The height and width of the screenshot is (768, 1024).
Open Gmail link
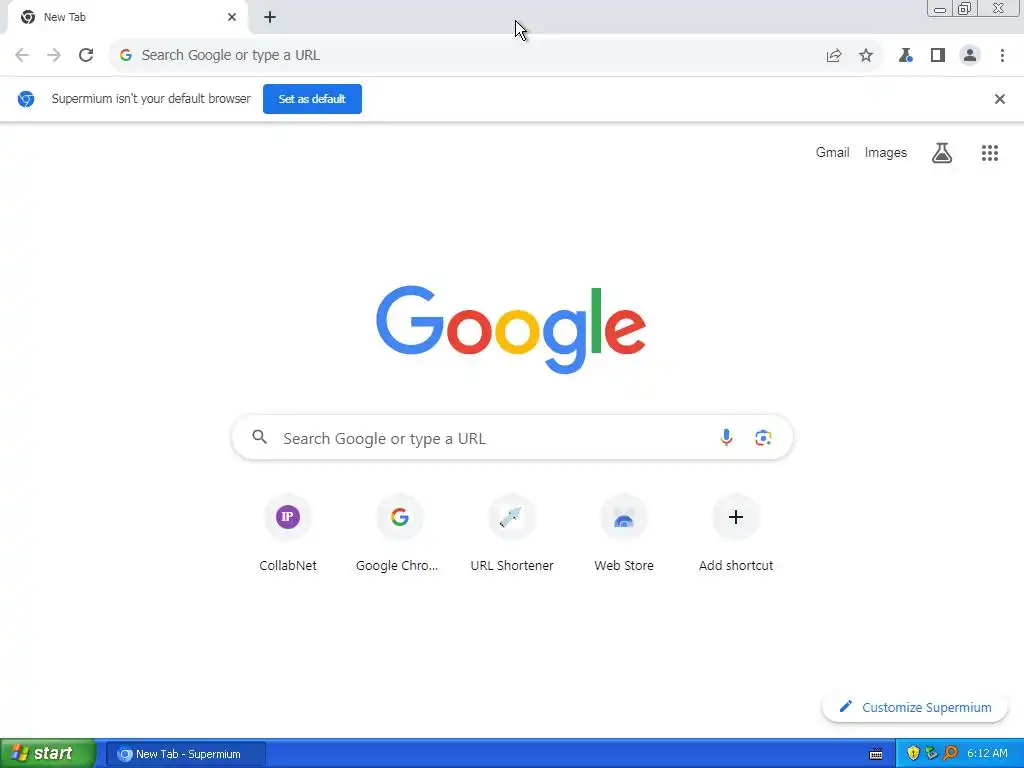point(832,152)
